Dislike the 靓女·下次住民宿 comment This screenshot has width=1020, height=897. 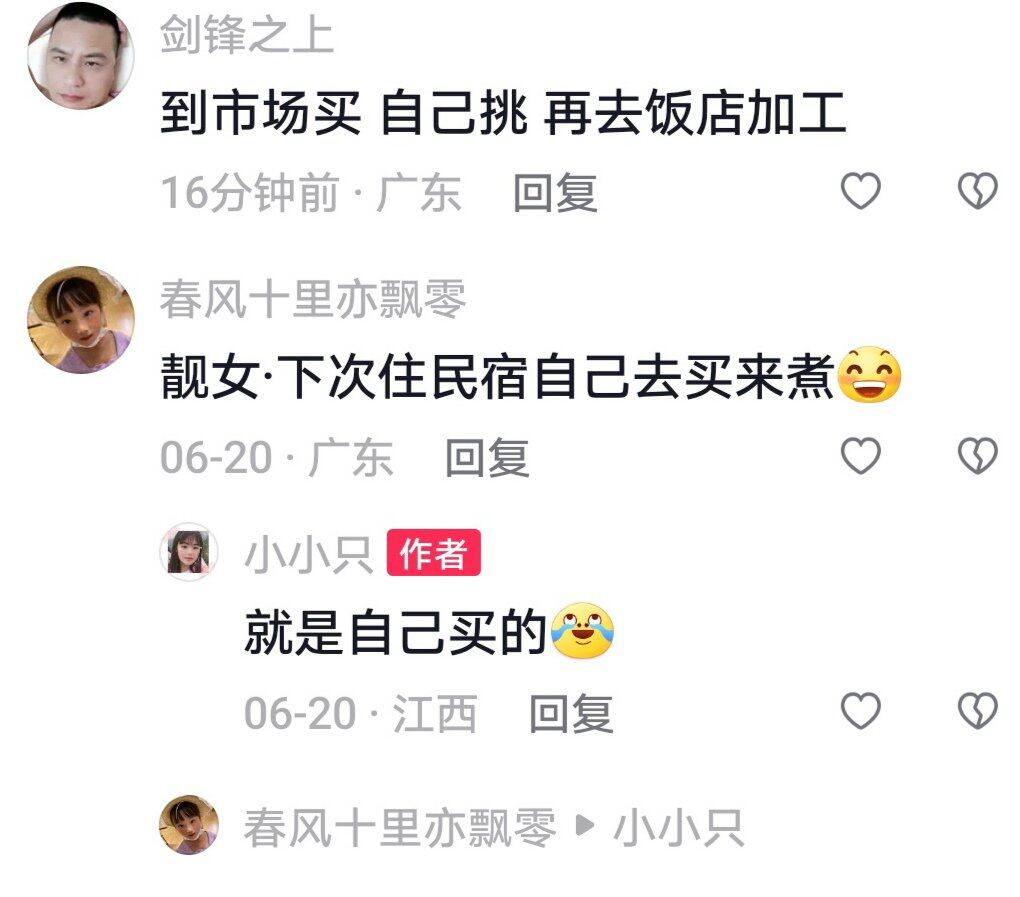click(x=977, y=455)
